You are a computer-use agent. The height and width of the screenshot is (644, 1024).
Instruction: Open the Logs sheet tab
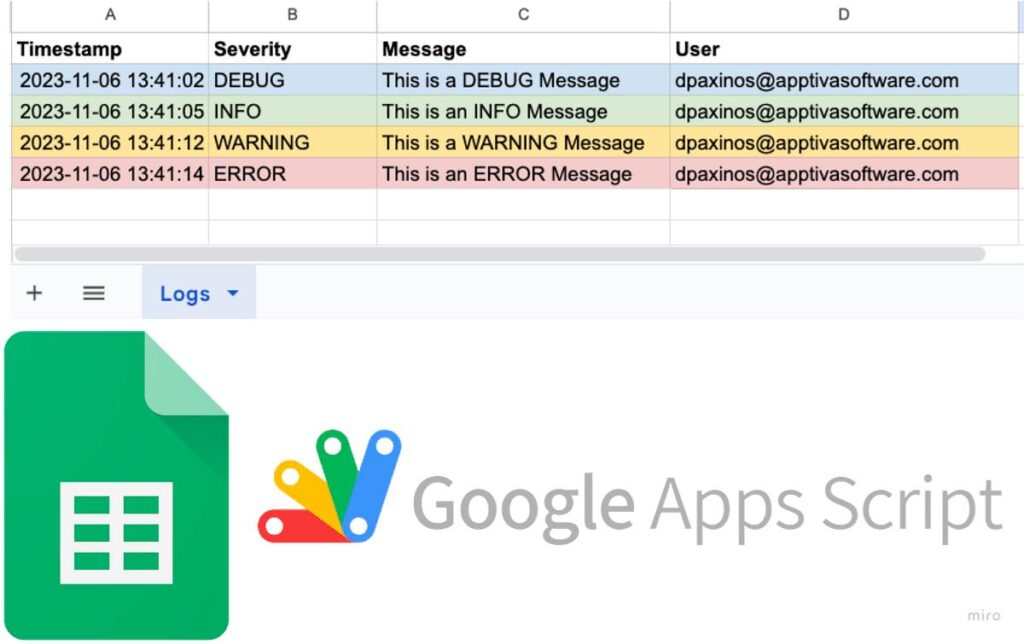click(199, 293)
